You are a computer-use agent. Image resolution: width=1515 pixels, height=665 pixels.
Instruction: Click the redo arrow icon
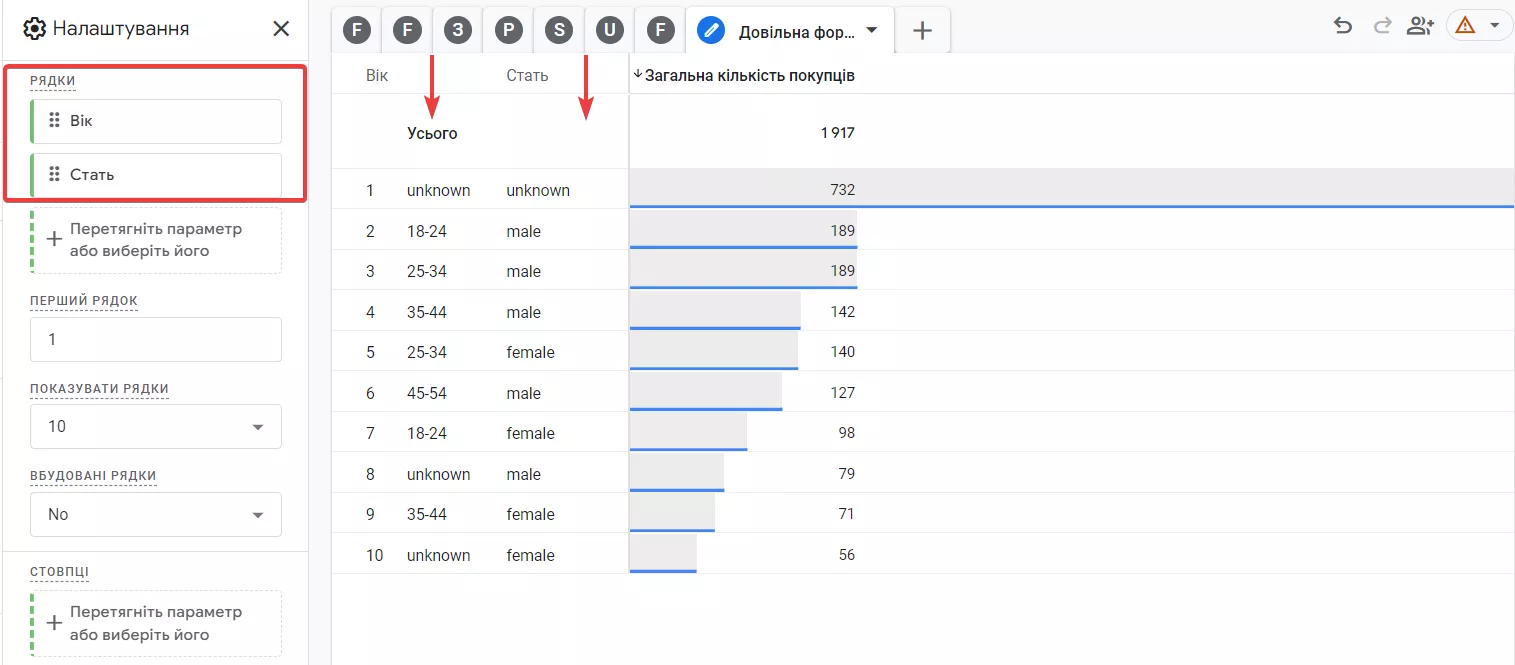click(x=1383, y=26)
